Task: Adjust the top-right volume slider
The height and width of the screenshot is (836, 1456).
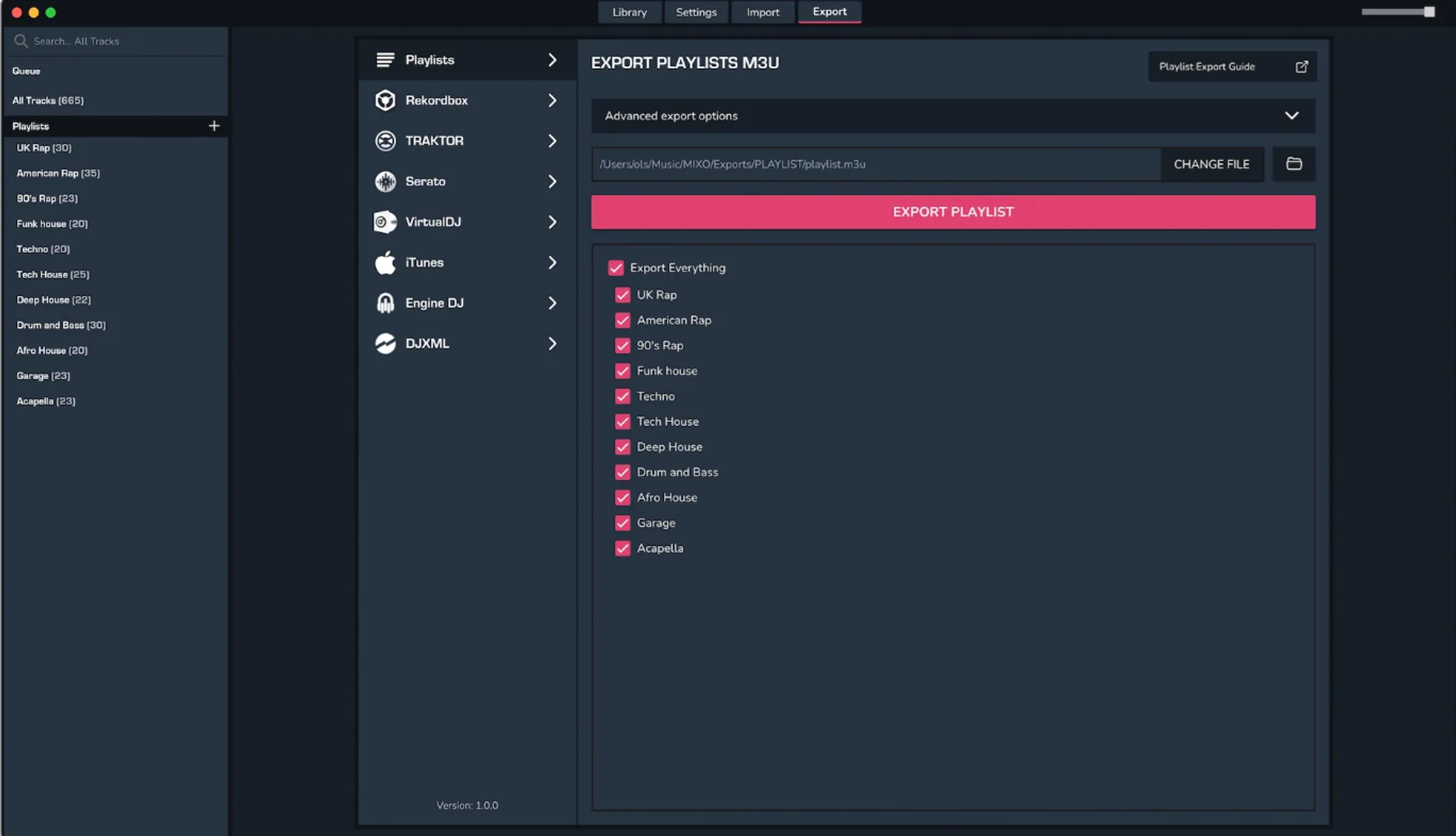Action: click(x=1428, y=12)
